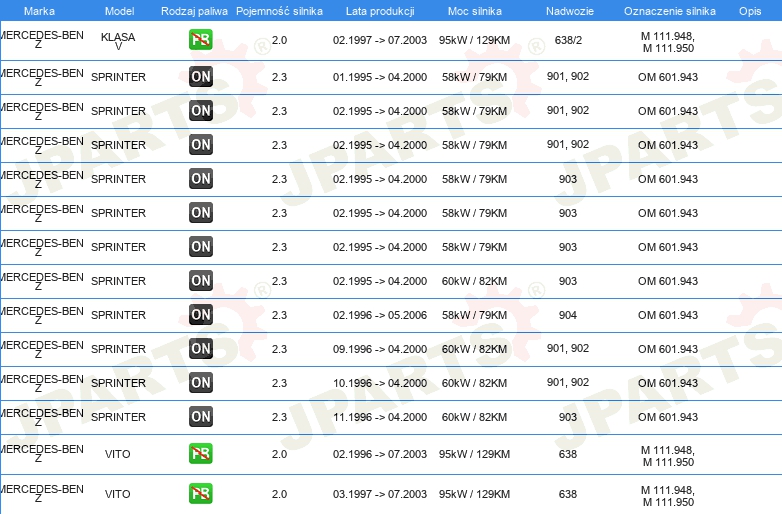Click the SPRINTER model cell in the 11.1996 row
Image resolution: width=782 pixels, height=514 pixels.
(x=118, y=417)
